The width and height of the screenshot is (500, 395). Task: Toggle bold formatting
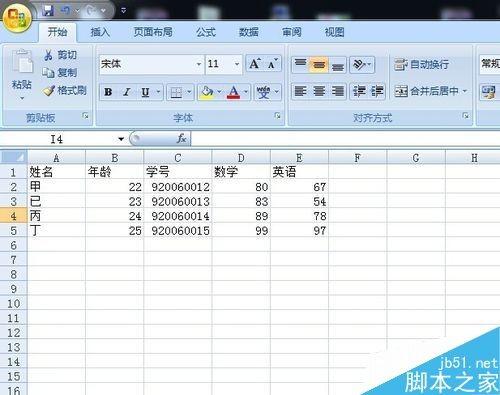pyautogui.click(x=108, y=92)
